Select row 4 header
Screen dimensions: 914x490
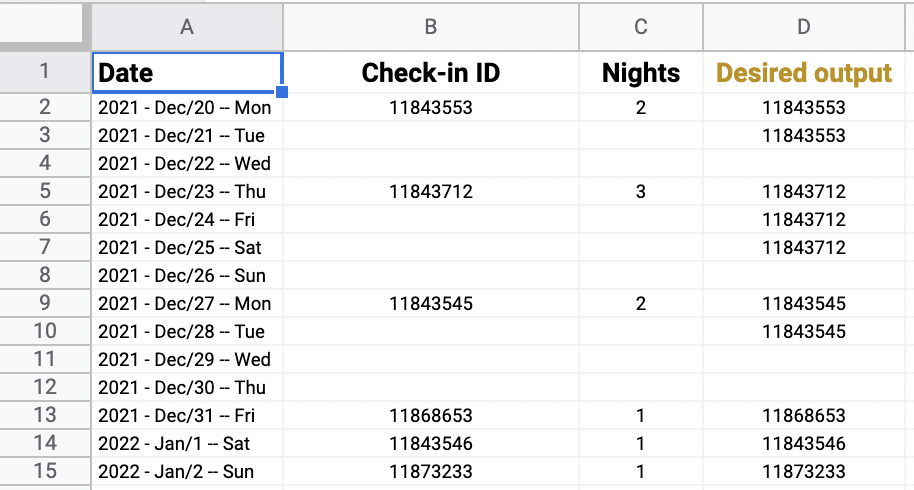point(45,163)
